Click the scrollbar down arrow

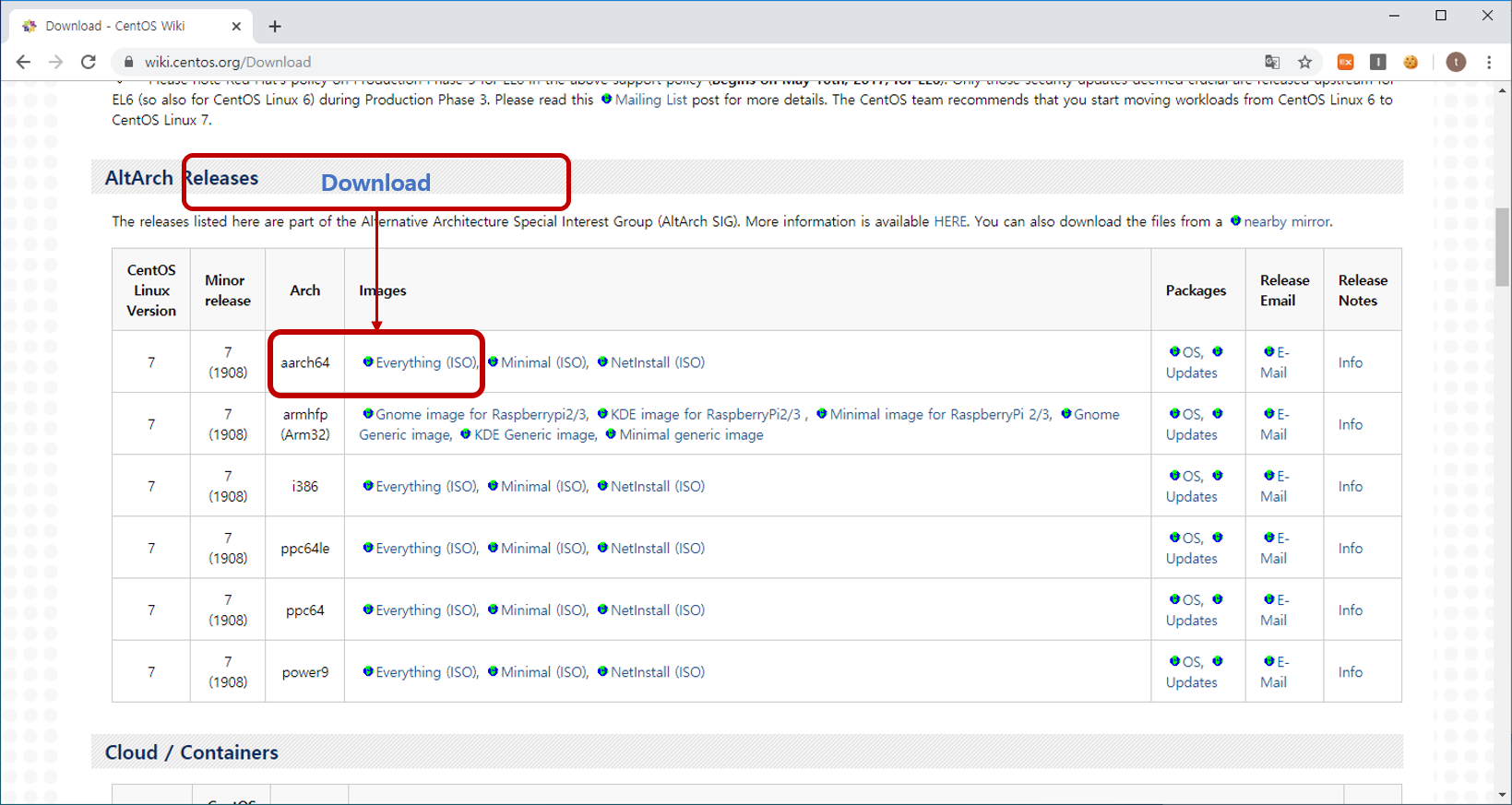click(1503, 795)
